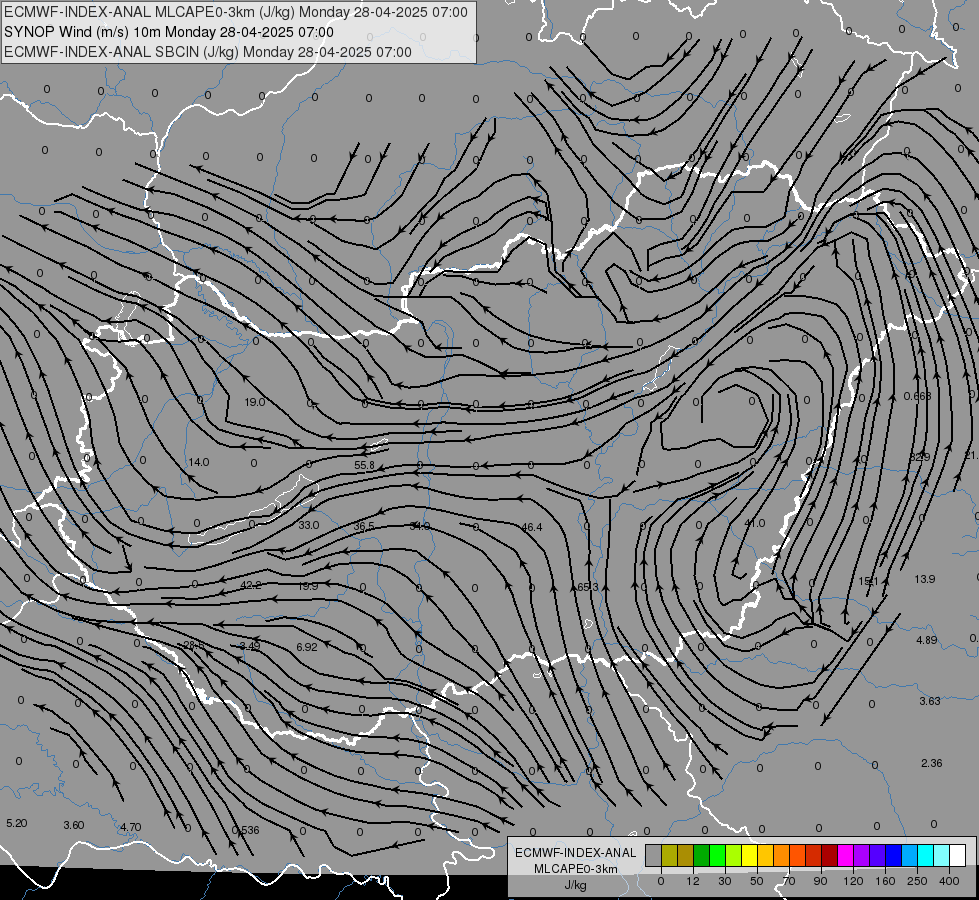This screenshot has height=900, width=979.
Task: Click legend tick value 120
Action: click(853, 881)
